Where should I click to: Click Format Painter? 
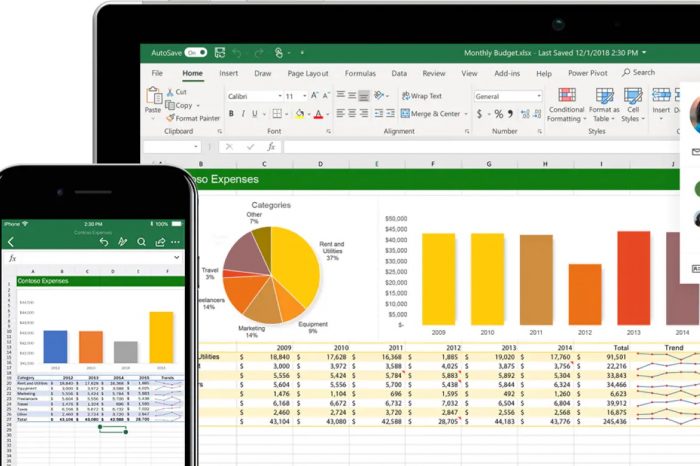(193, 118)
